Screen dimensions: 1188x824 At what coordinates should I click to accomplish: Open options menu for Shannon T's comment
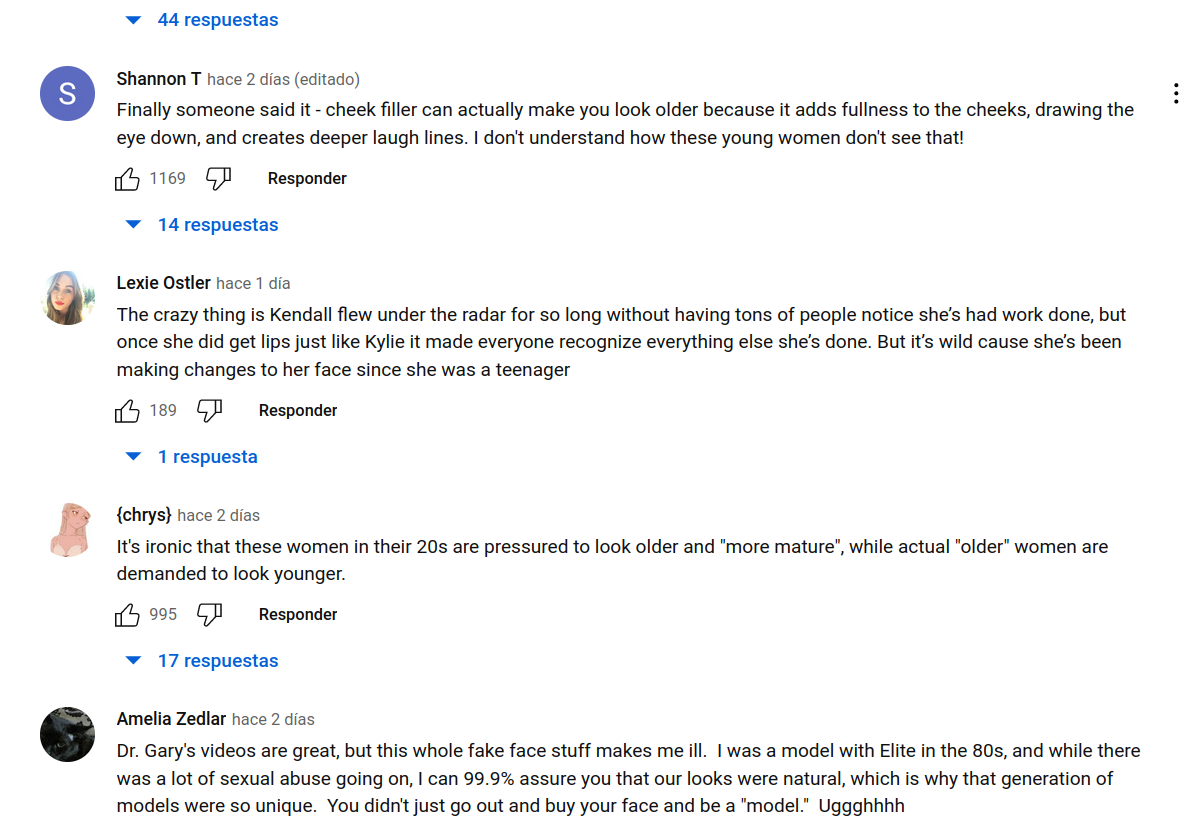click(1176, 94)
